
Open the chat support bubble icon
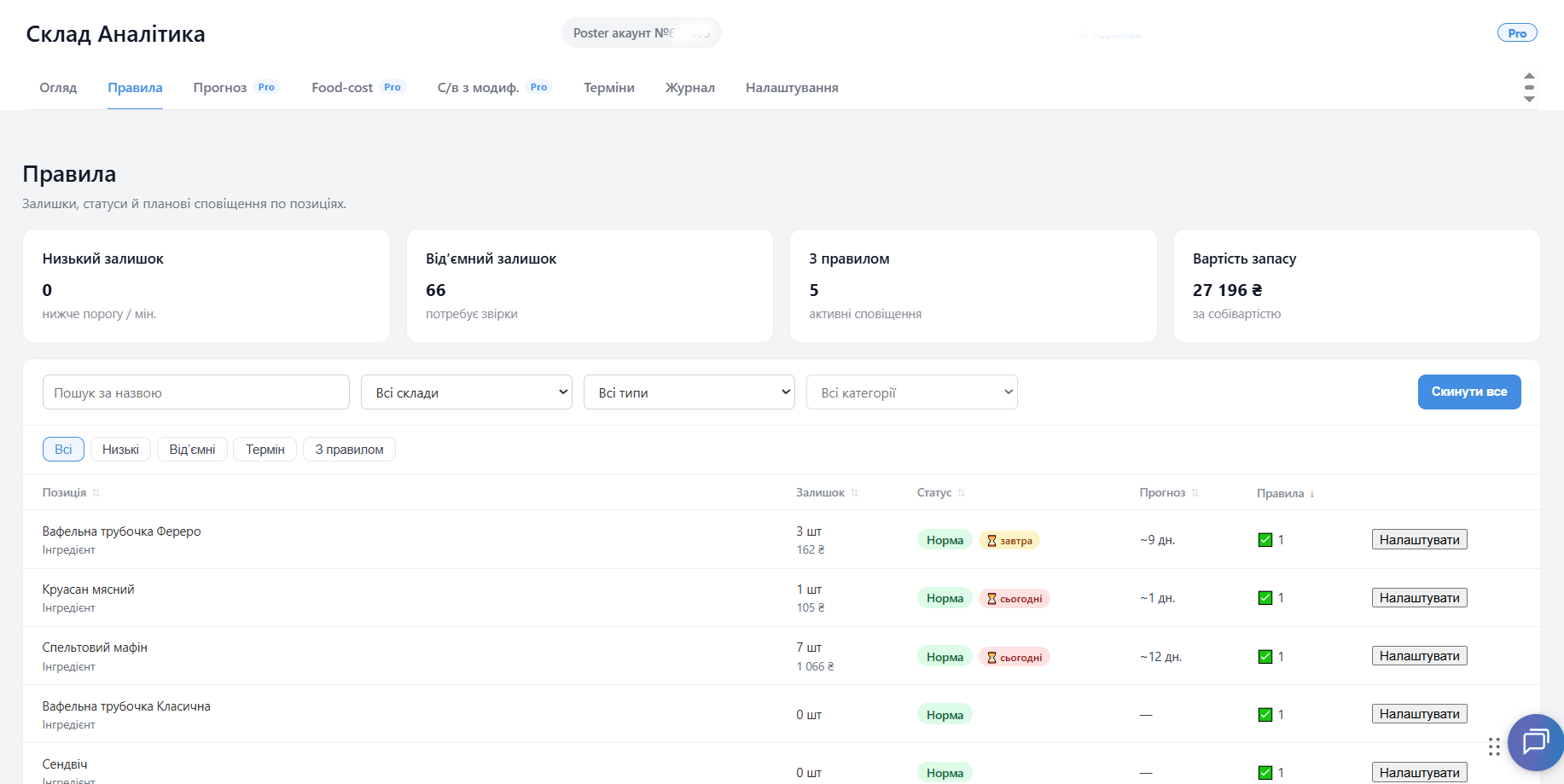(1535, 741)
